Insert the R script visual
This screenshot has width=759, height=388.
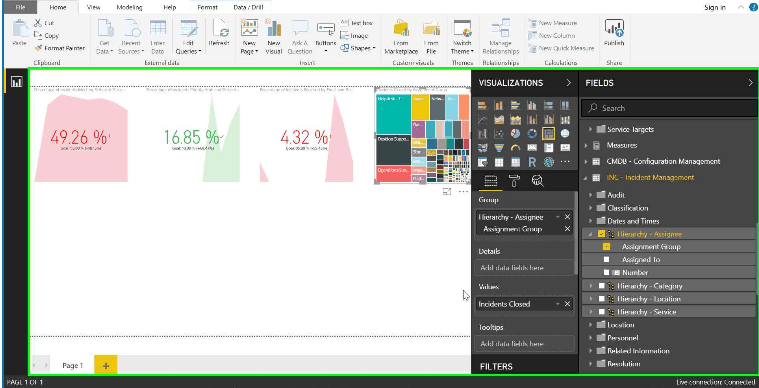pyautogui.click(x=532, y=162)
